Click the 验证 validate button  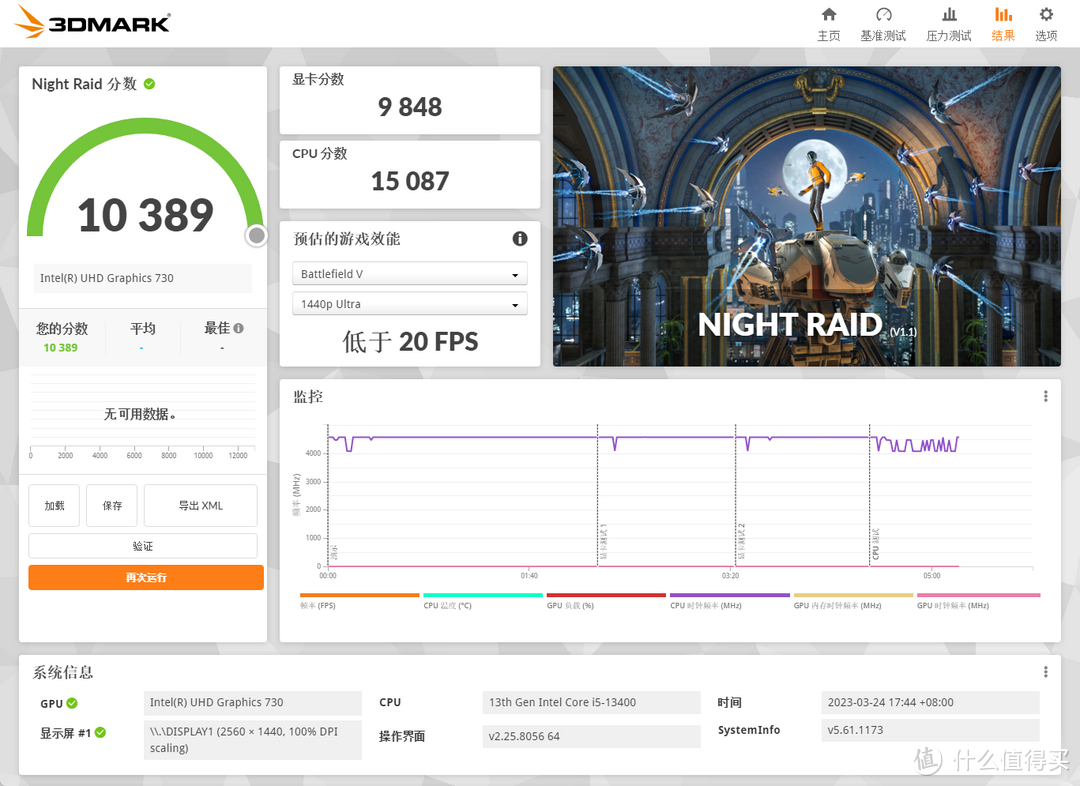coord(143,546)
